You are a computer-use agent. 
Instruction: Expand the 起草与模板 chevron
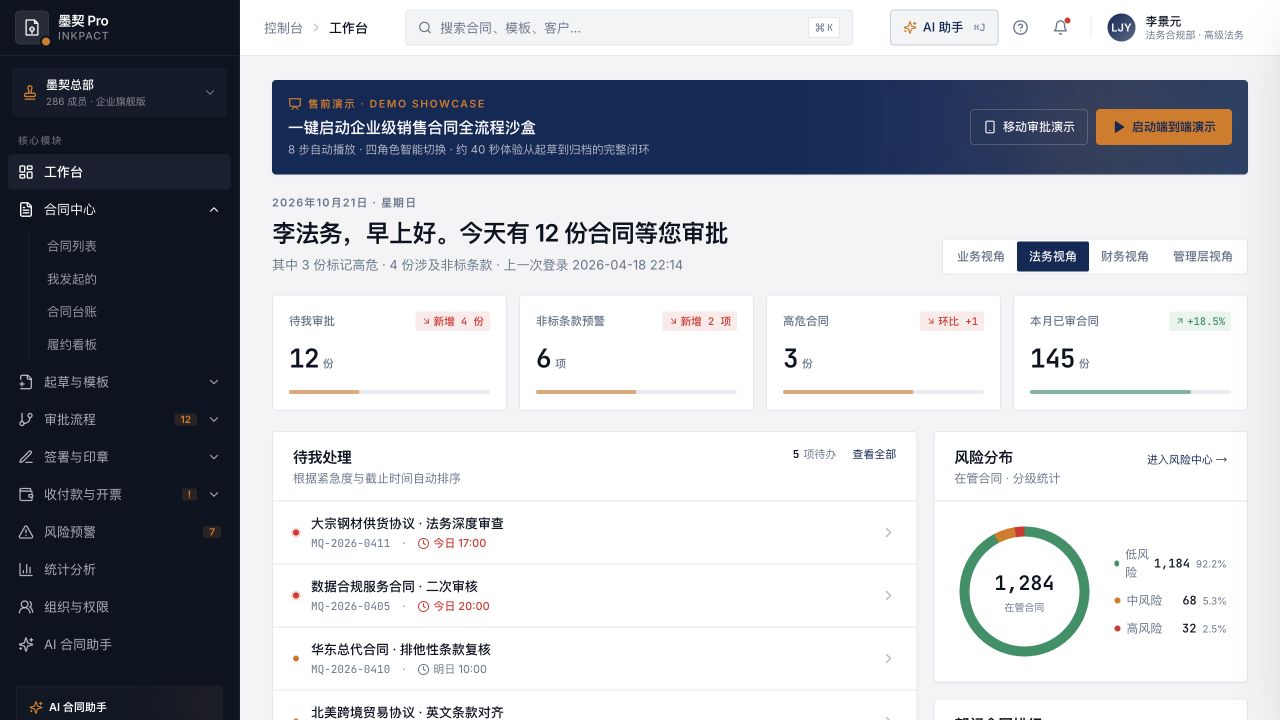[214, 382]
